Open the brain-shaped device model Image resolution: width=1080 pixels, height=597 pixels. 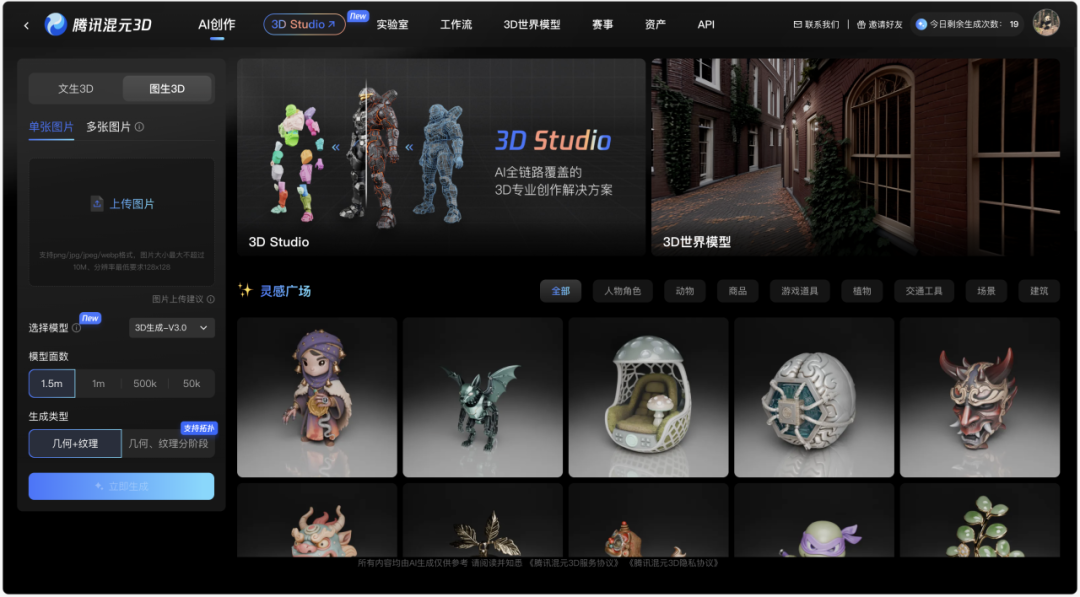(x=814, y=397)
